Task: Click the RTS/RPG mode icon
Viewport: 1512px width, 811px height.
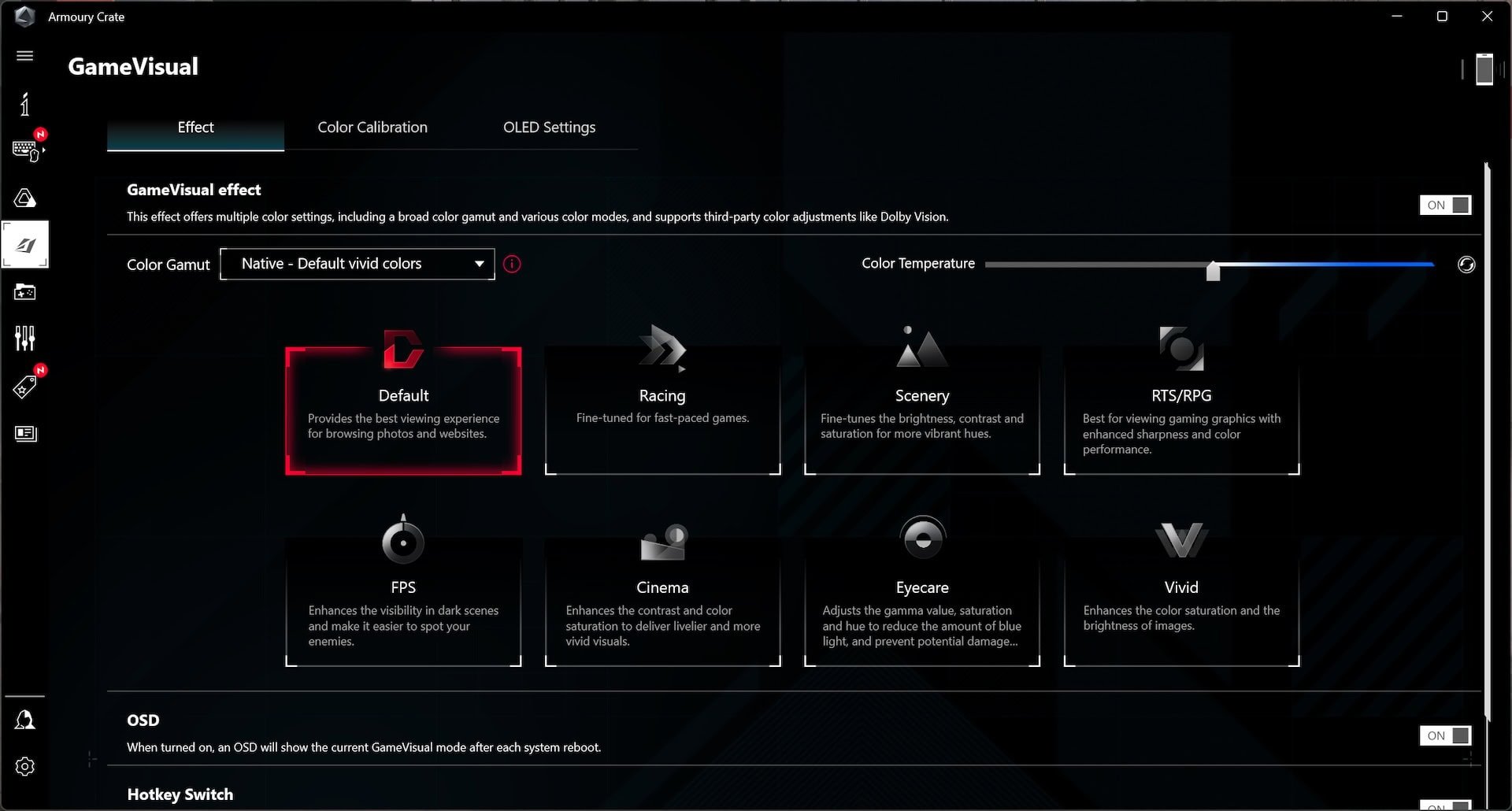Action: pyautogui.click(x=1181, y=348)
